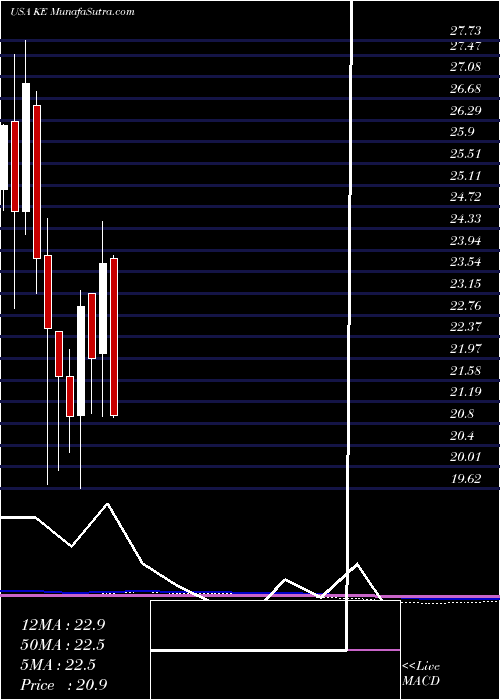Click the Price : 20.9 readout
Viewport: 500px width, 700px height.
click(64, 685)
